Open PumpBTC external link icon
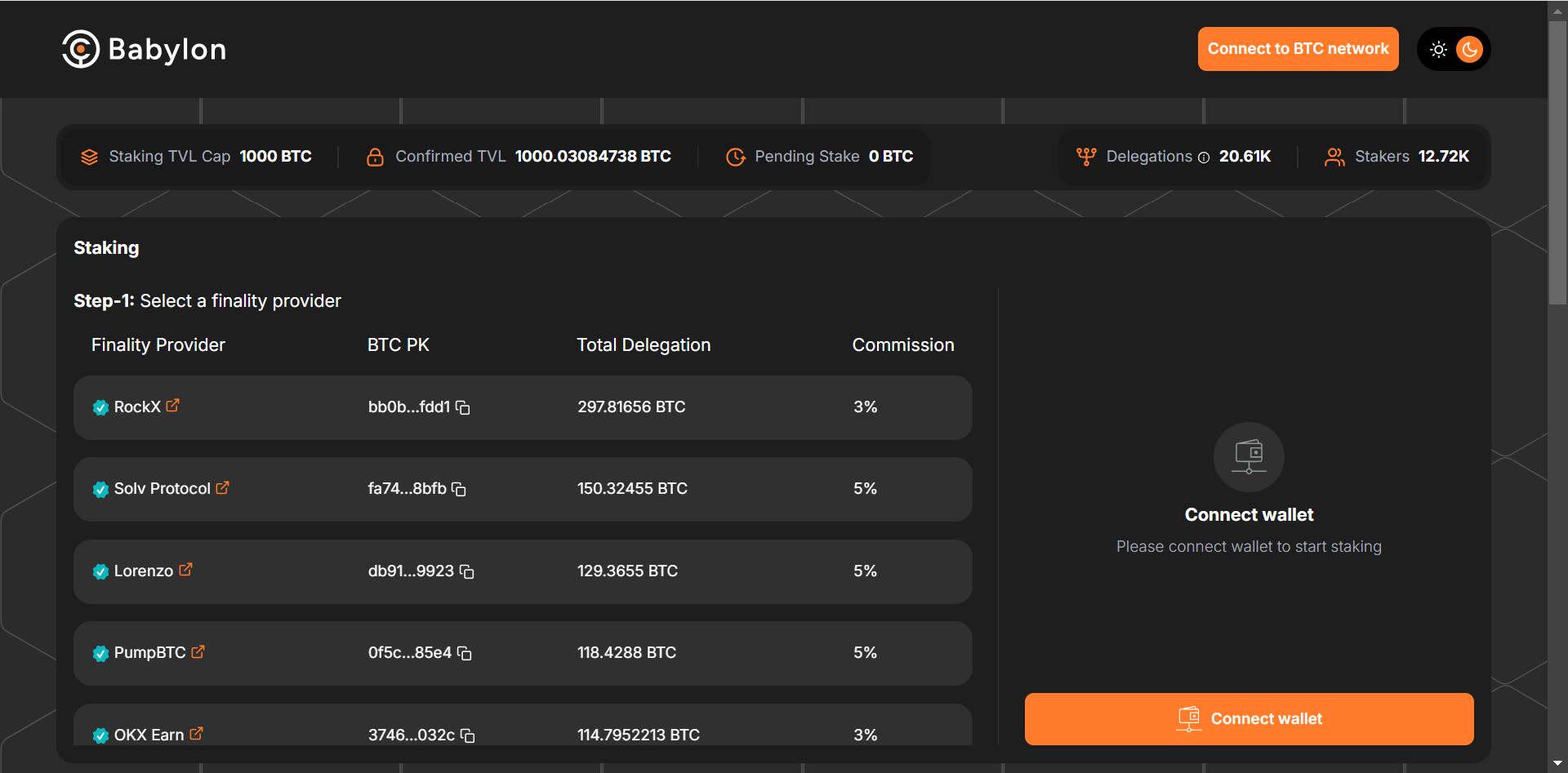This screenshot has height=773, width=1568. tap(198, 651)
